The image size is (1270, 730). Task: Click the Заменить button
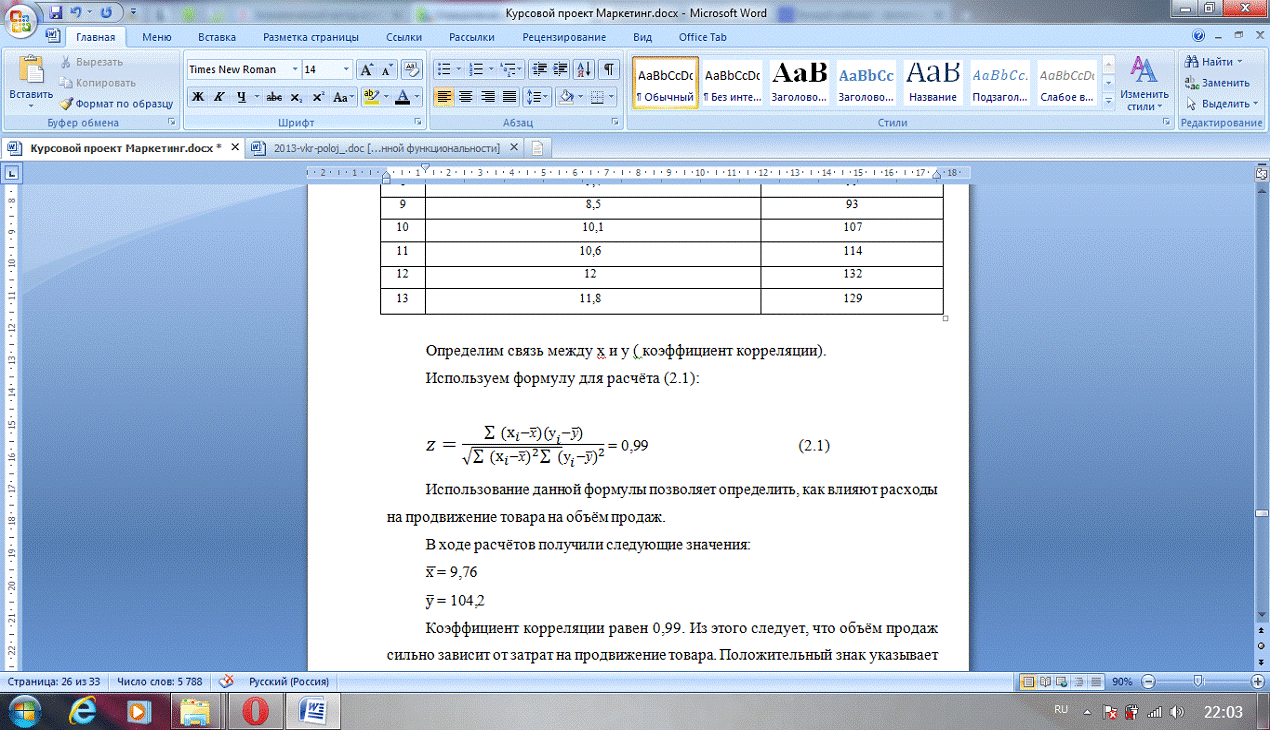click(x=1217, y=83)
